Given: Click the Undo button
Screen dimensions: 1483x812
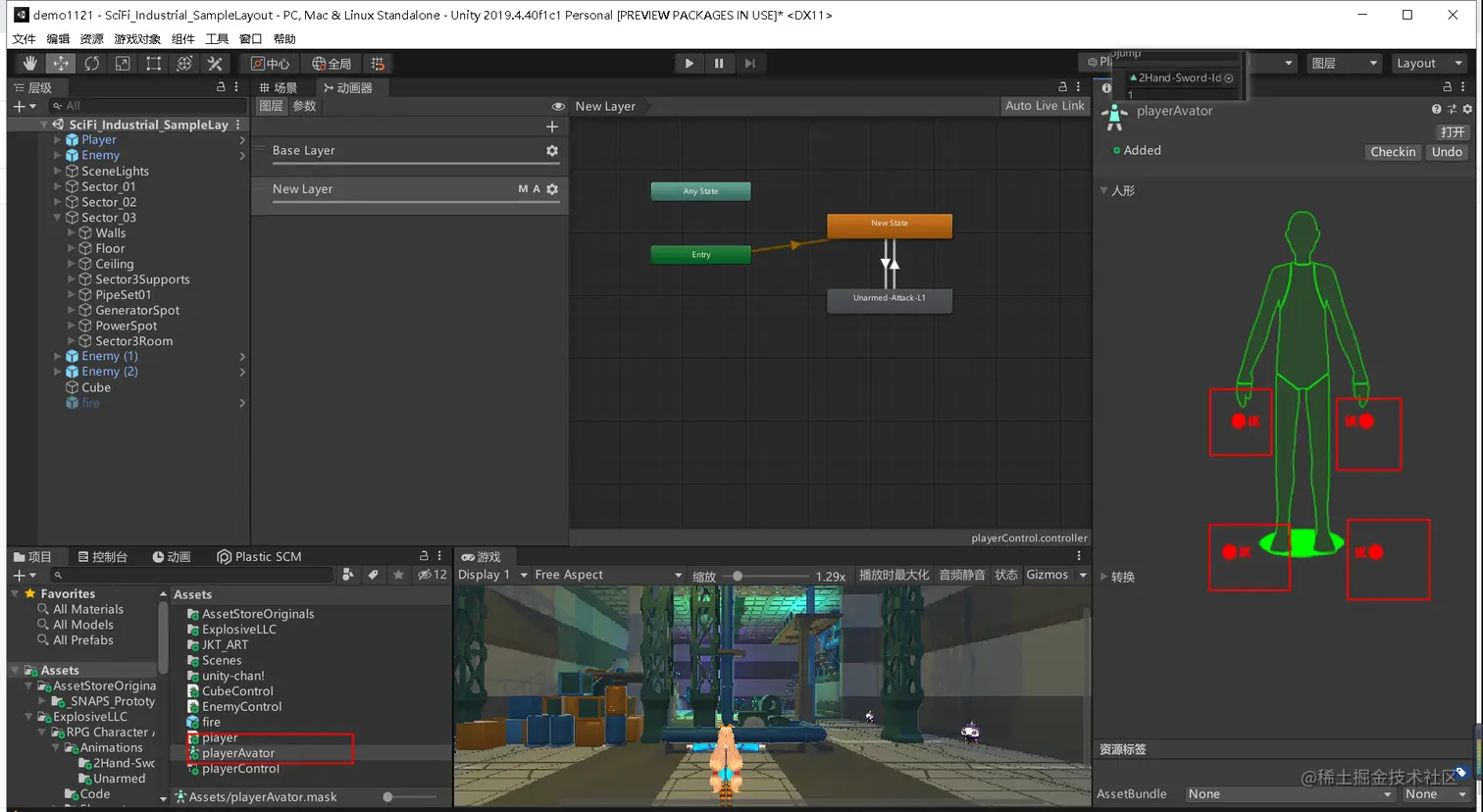Looking at the screenshot, I should (x=1447, y=152).
